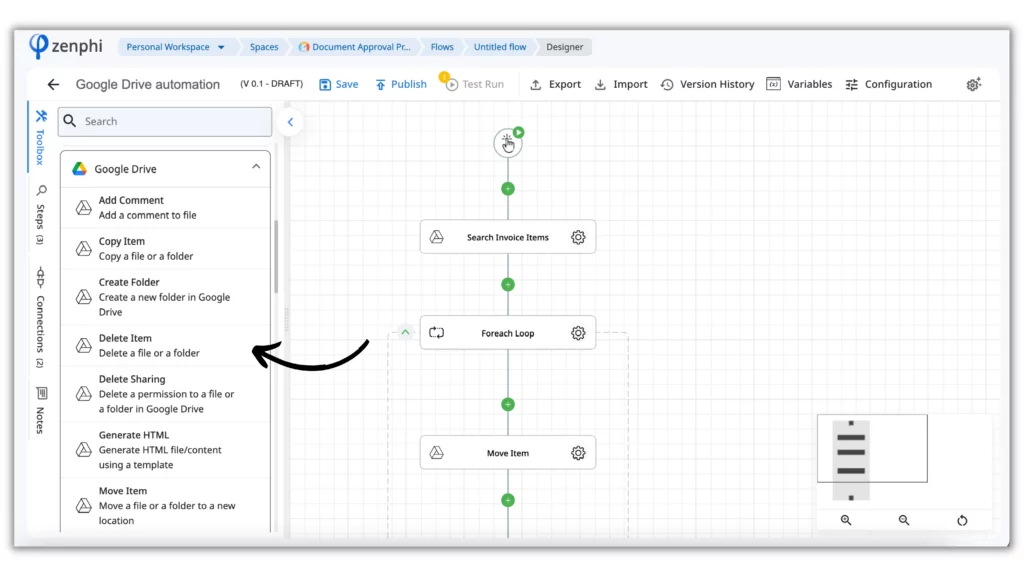Viewport: 1024px width, 576px height.
Task: Publish the flow
Action: 400,84
